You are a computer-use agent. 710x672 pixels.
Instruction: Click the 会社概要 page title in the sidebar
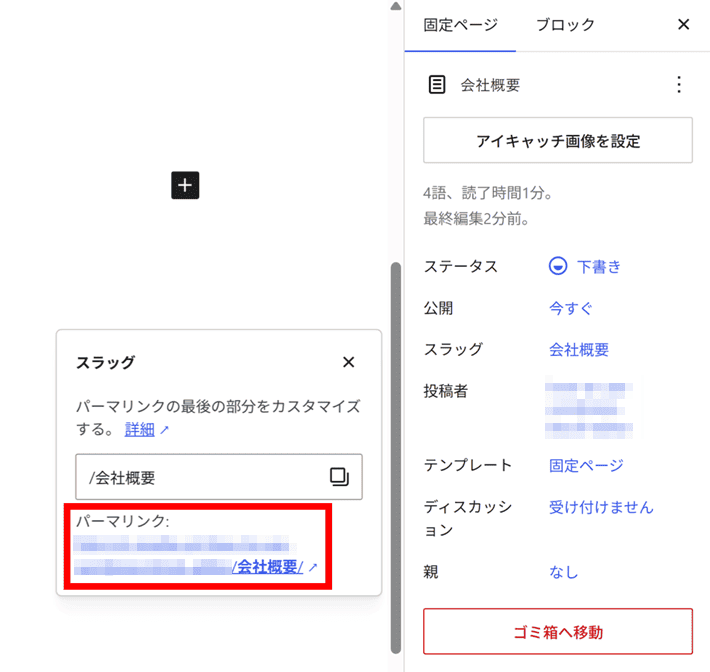tap(490, 85)
